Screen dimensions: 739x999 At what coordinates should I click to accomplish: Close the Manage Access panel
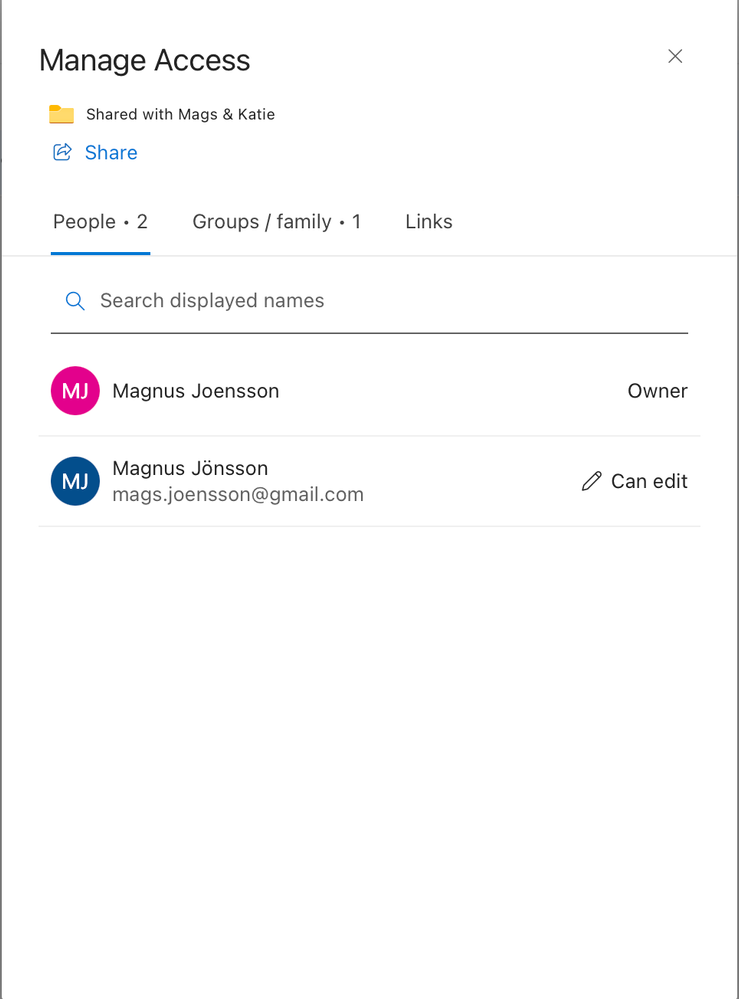click(x=675, y=56)
